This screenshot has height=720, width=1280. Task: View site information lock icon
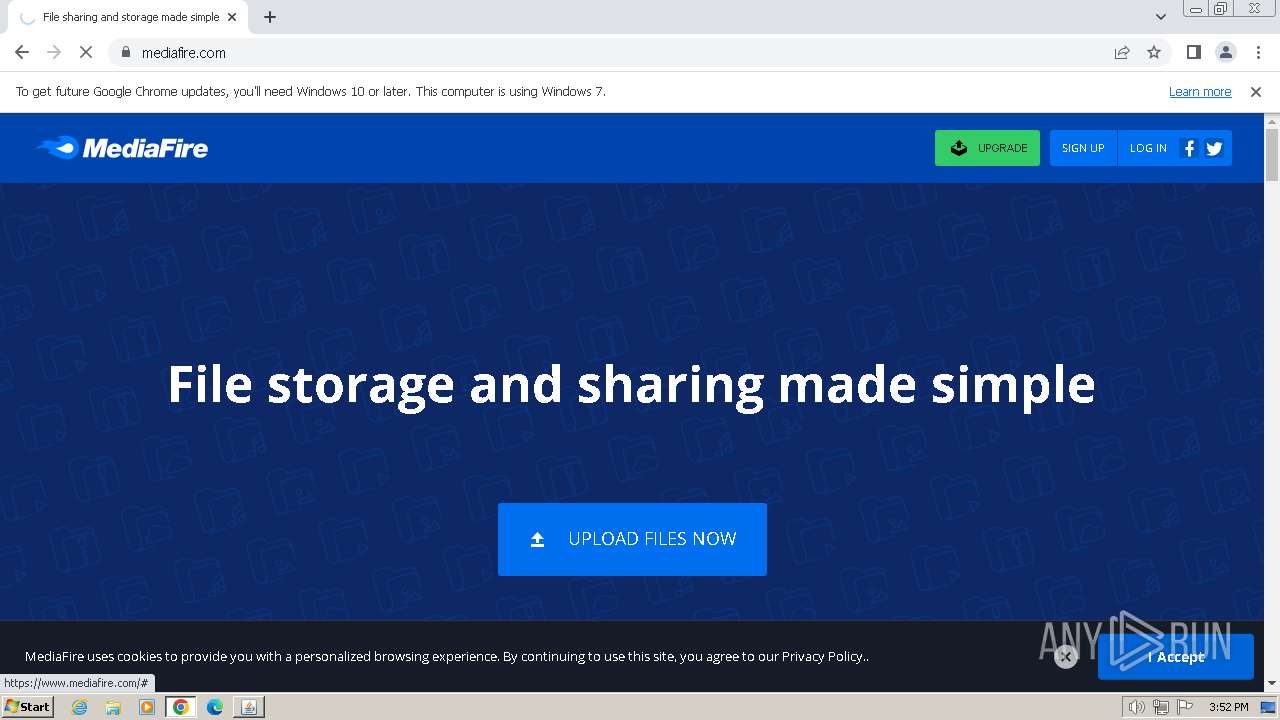pyautogui.click(x=125, y=52)
